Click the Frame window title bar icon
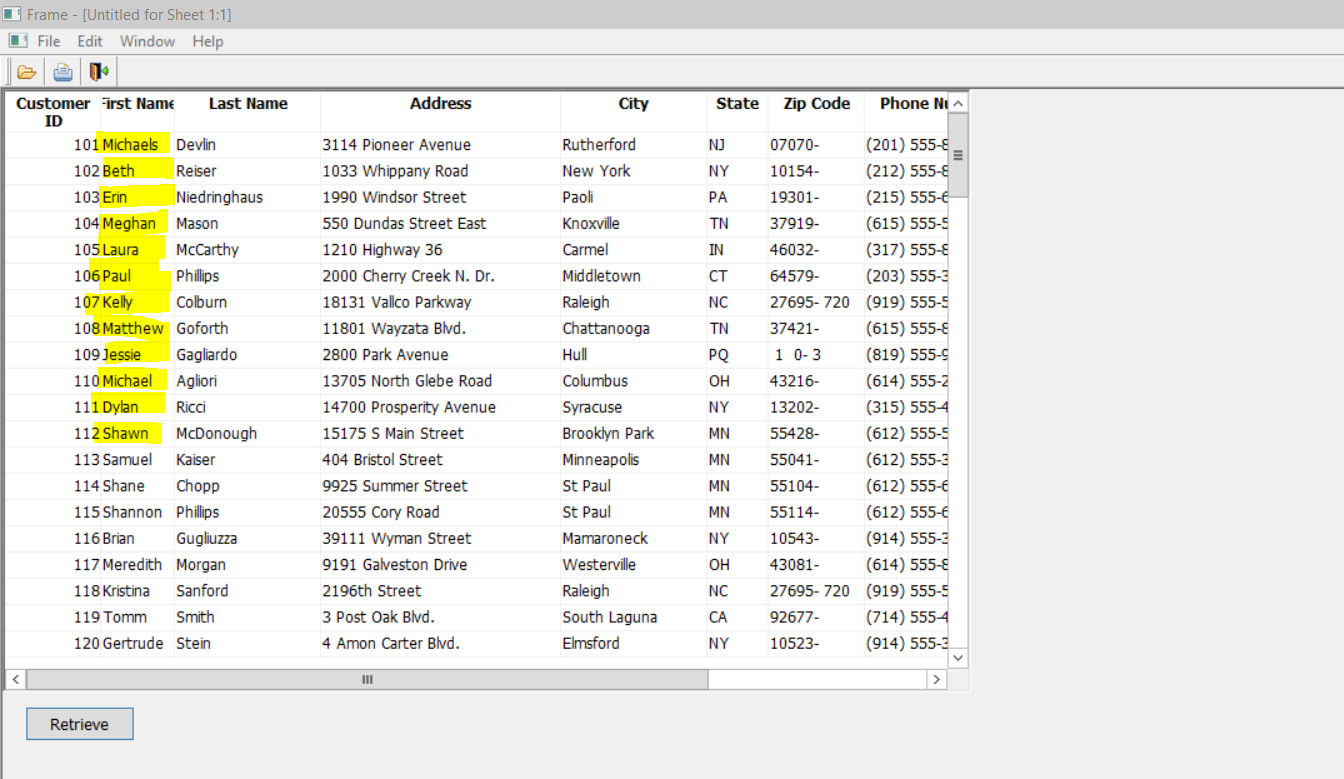1344x779 pixels. (x=12, y=15)
